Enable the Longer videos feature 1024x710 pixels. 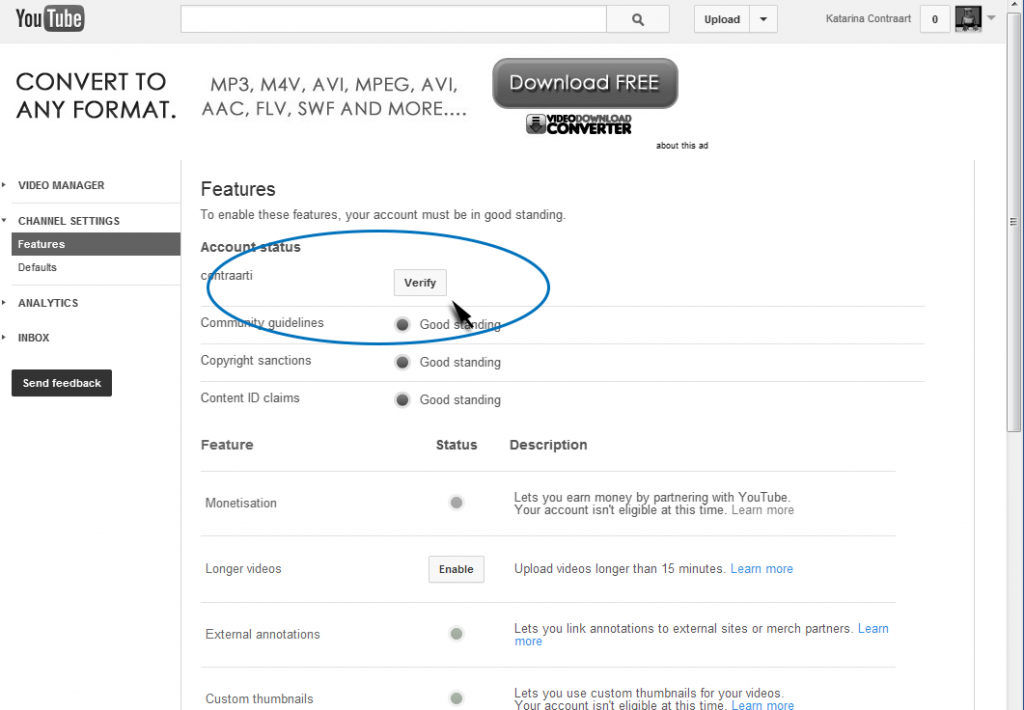point(456,570)
